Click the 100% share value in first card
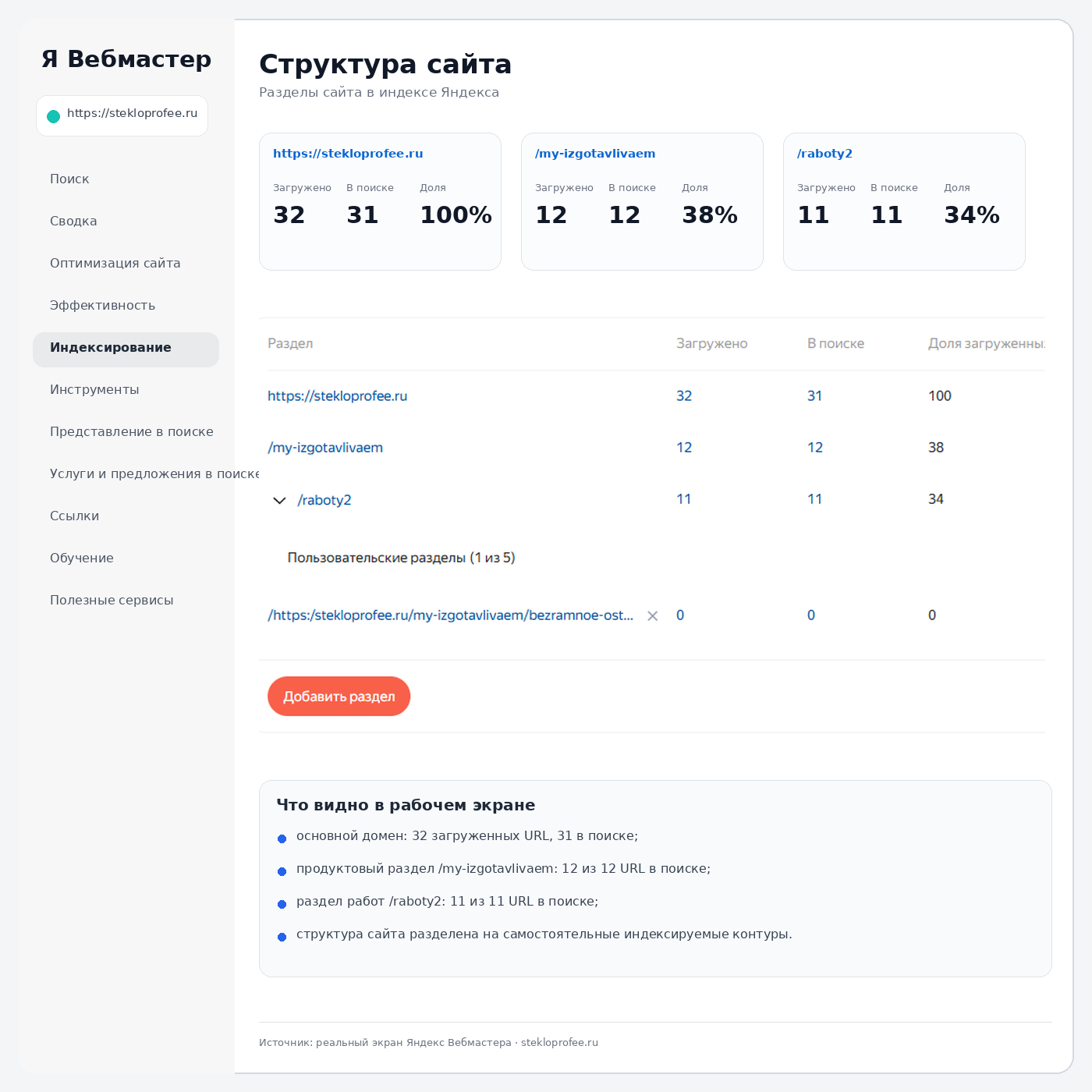The image size is (1092, 1092). pos(456,215)
